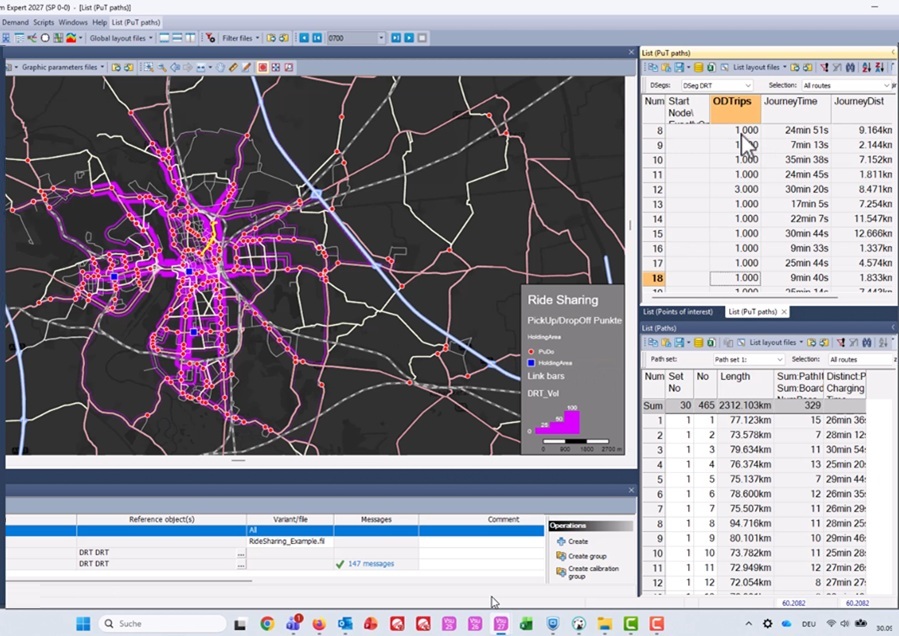Open the Path set 1 combo box
Viewport: 899px width, 636px height.
coord(748,360)
